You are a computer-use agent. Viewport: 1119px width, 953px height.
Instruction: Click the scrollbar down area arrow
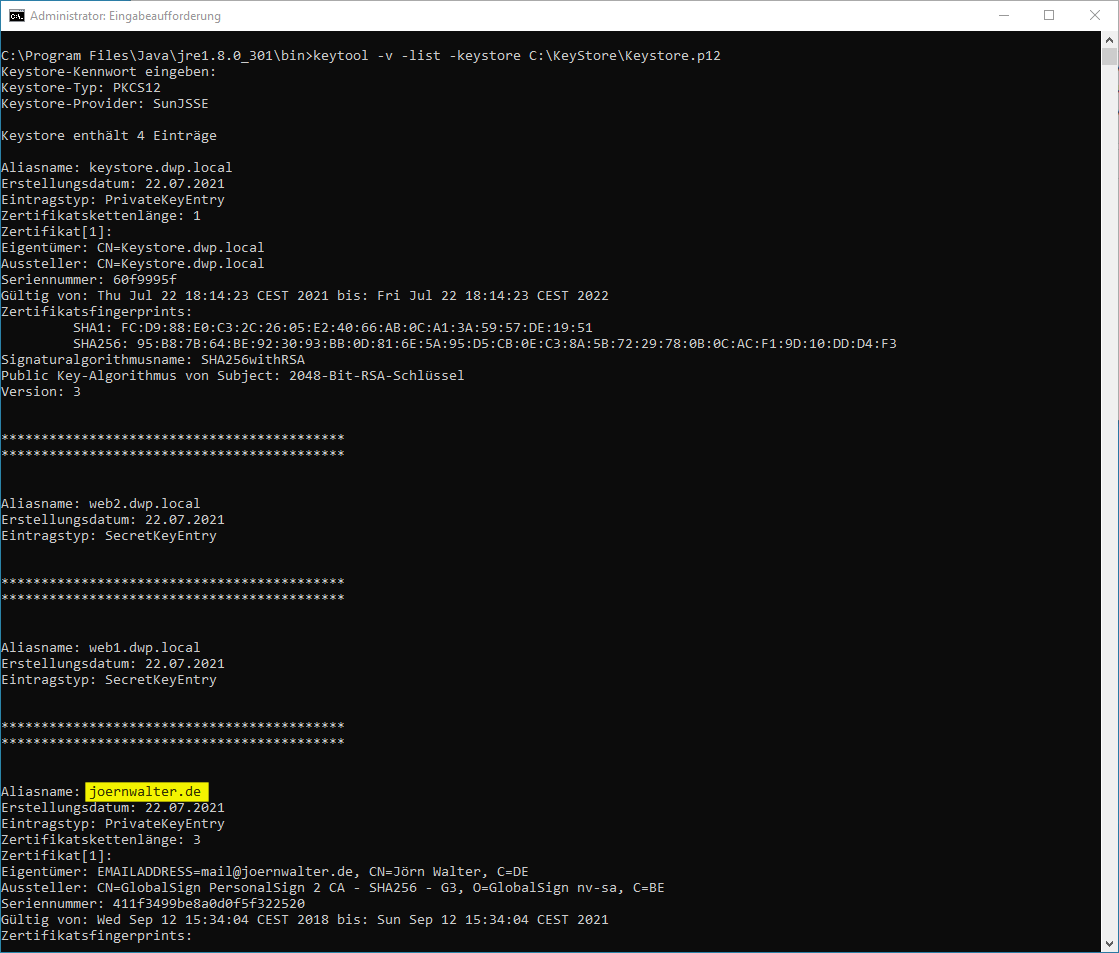1110,945
